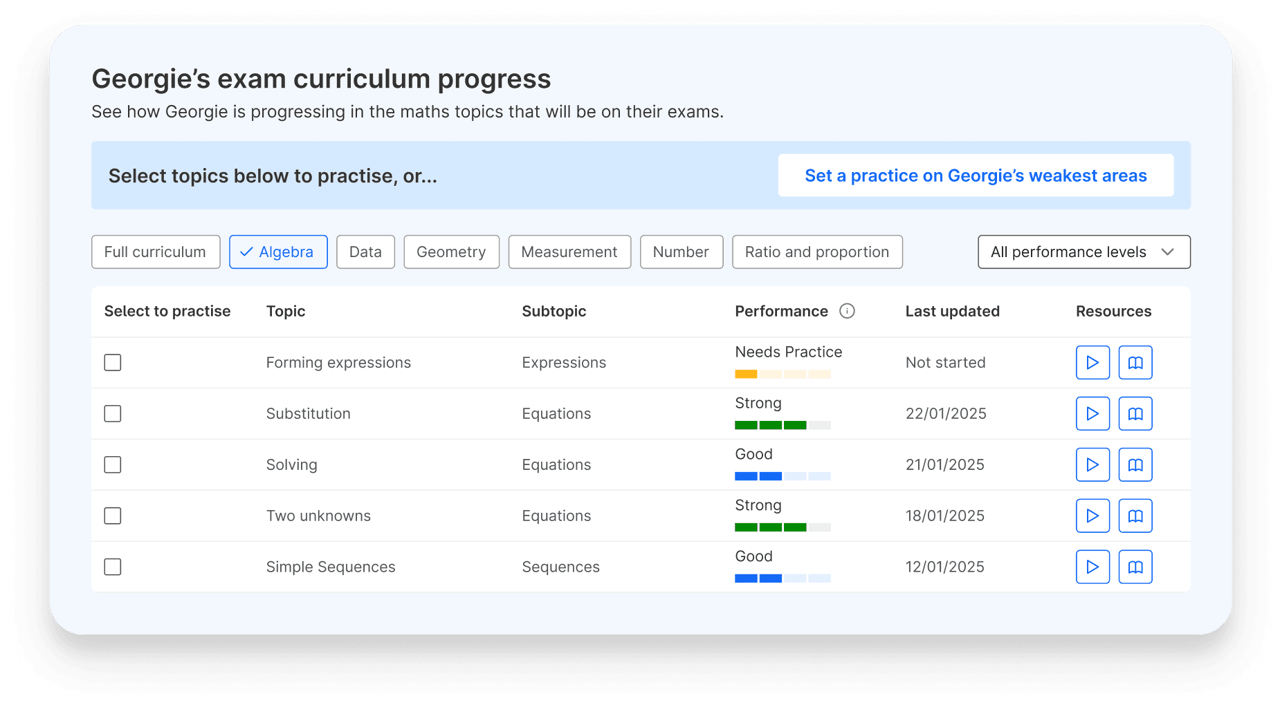Play the practice resource for Solving

pyautogui.click(x=1093, y=464)
